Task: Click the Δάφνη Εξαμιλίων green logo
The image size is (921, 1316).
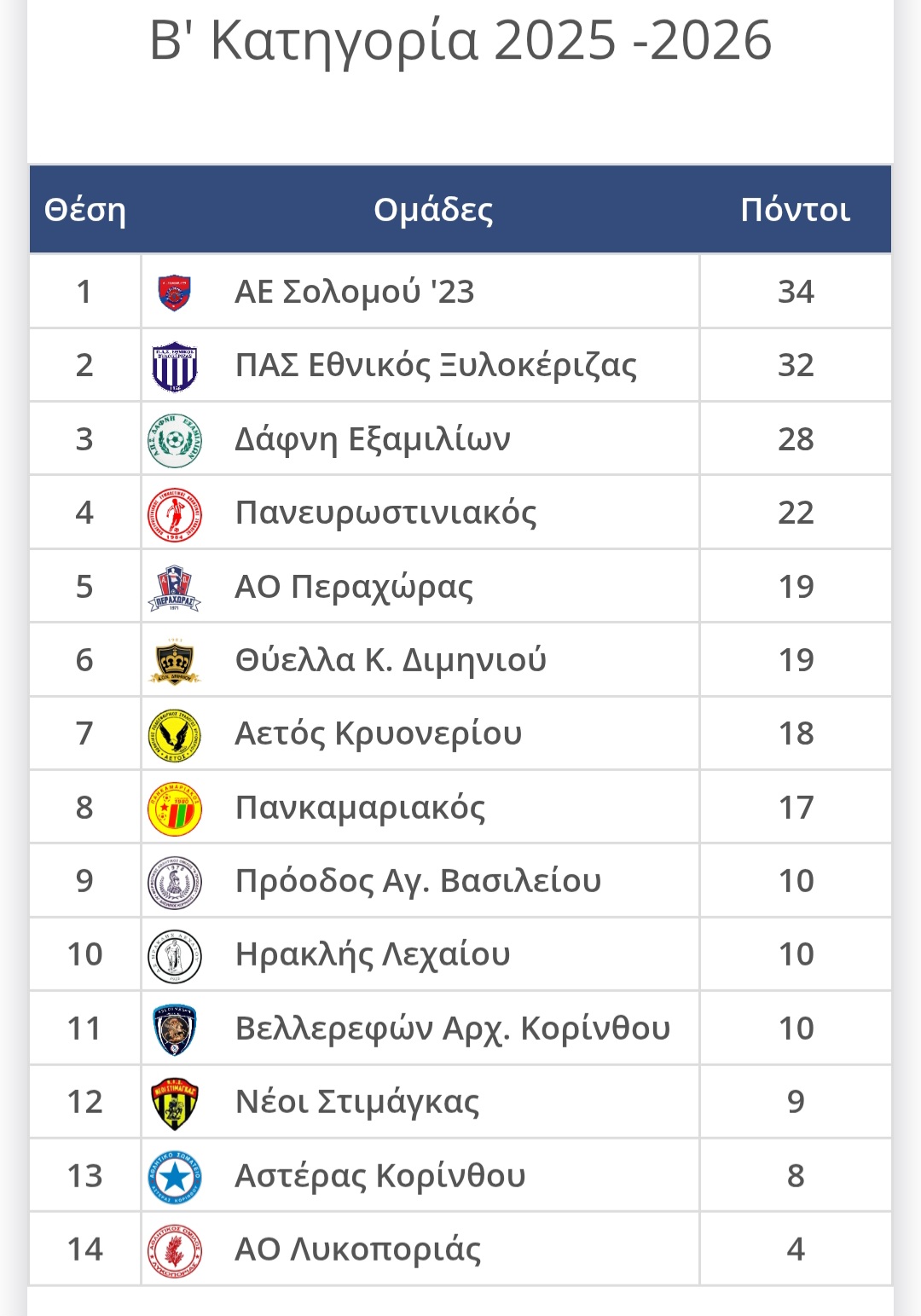Action: 175,440
